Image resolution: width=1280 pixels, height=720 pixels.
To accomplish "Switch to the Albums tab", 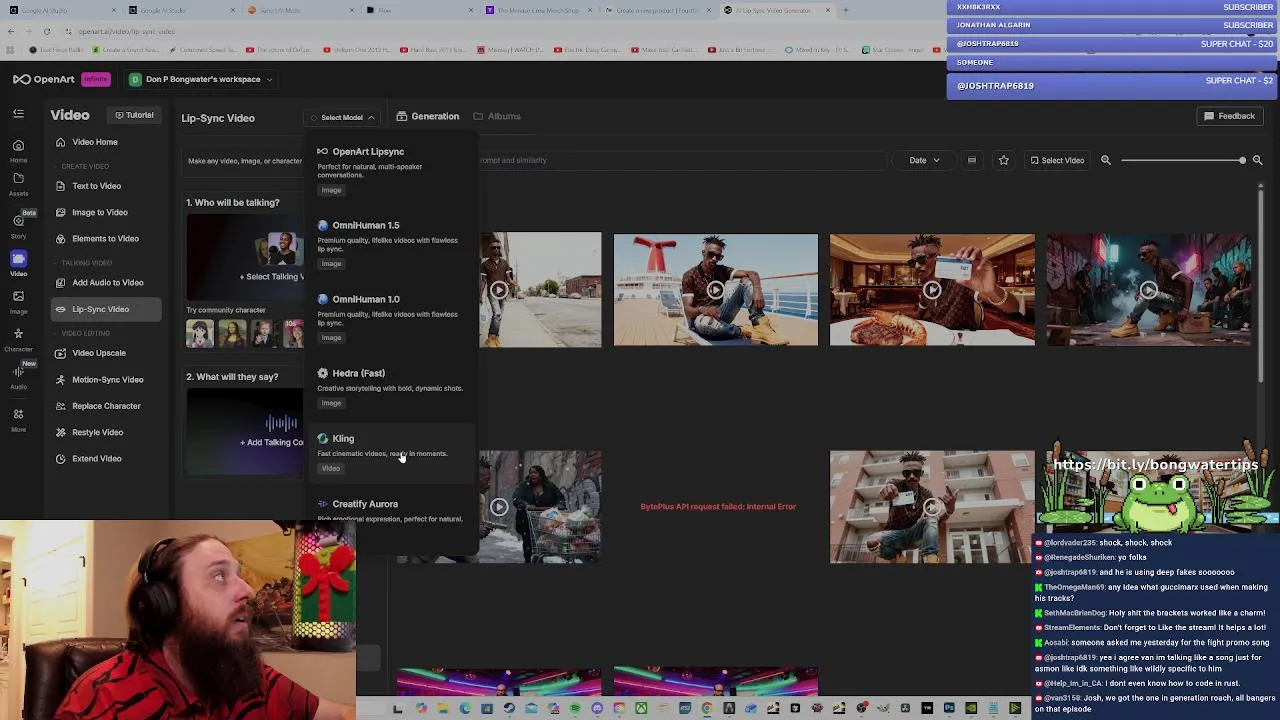I will (497, 116).
